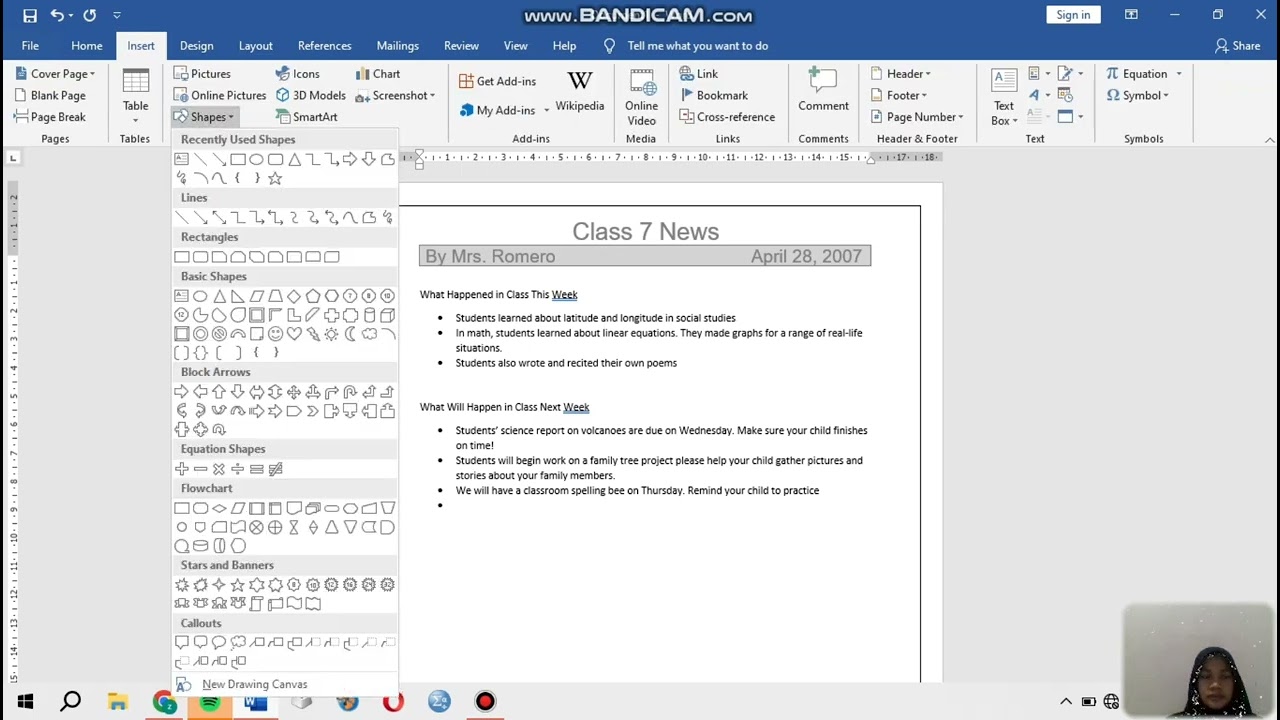1280x720 pixels.
Task: Choose the not-equal equation shape
Action: click(276, 469)
